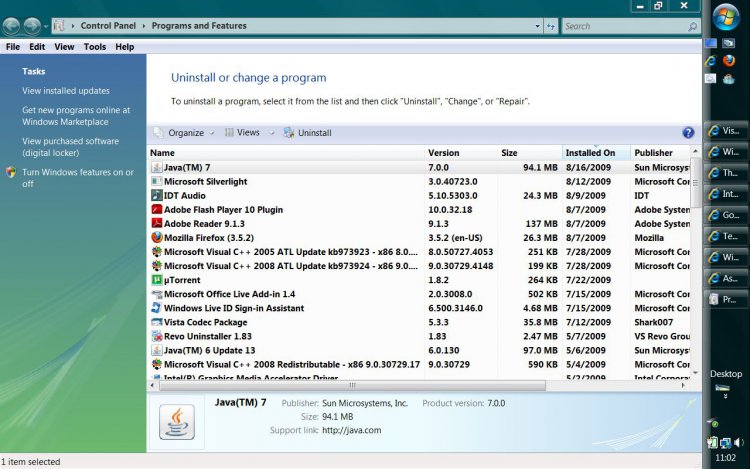Click Turn Windows features on or off

(x=78, y=178)
